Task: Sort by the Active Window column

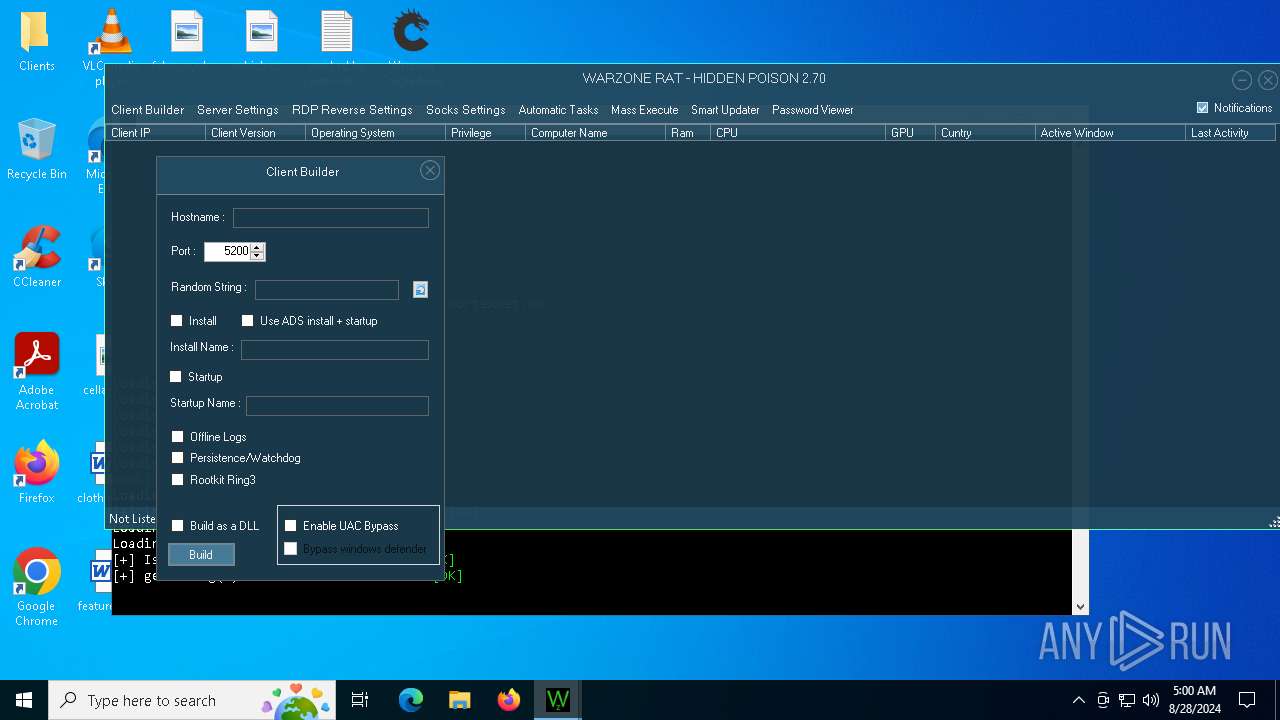Action: coord(1110,133)
